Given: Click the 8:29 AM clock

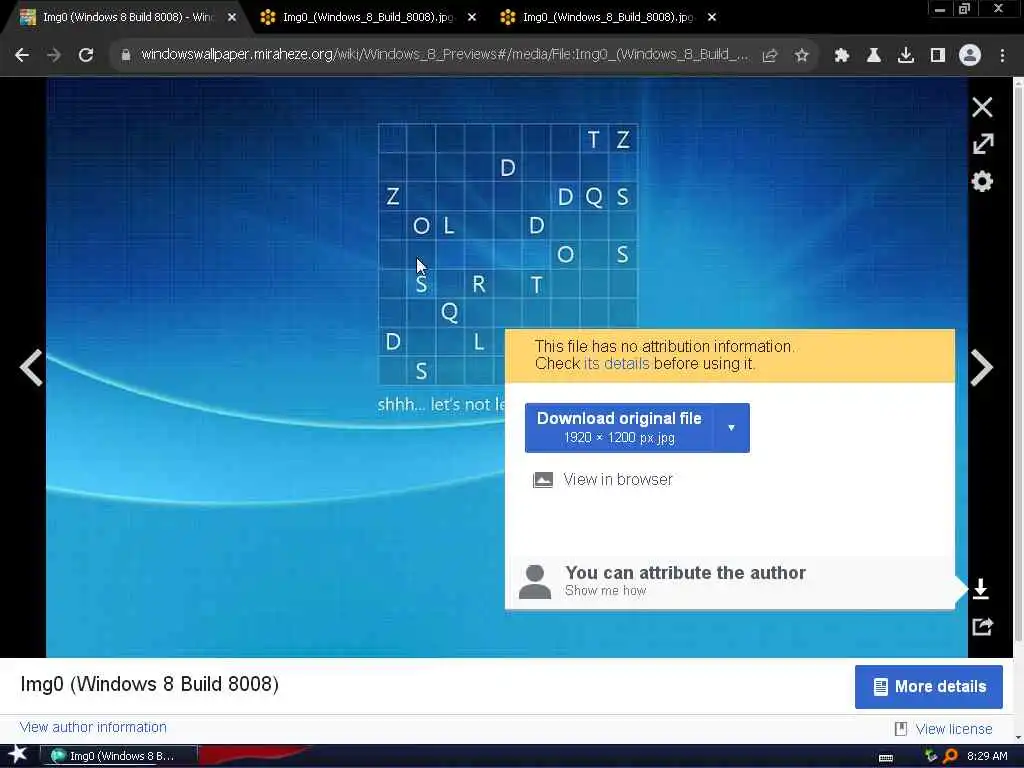Looking at the screenshot, I should [987, 756].
